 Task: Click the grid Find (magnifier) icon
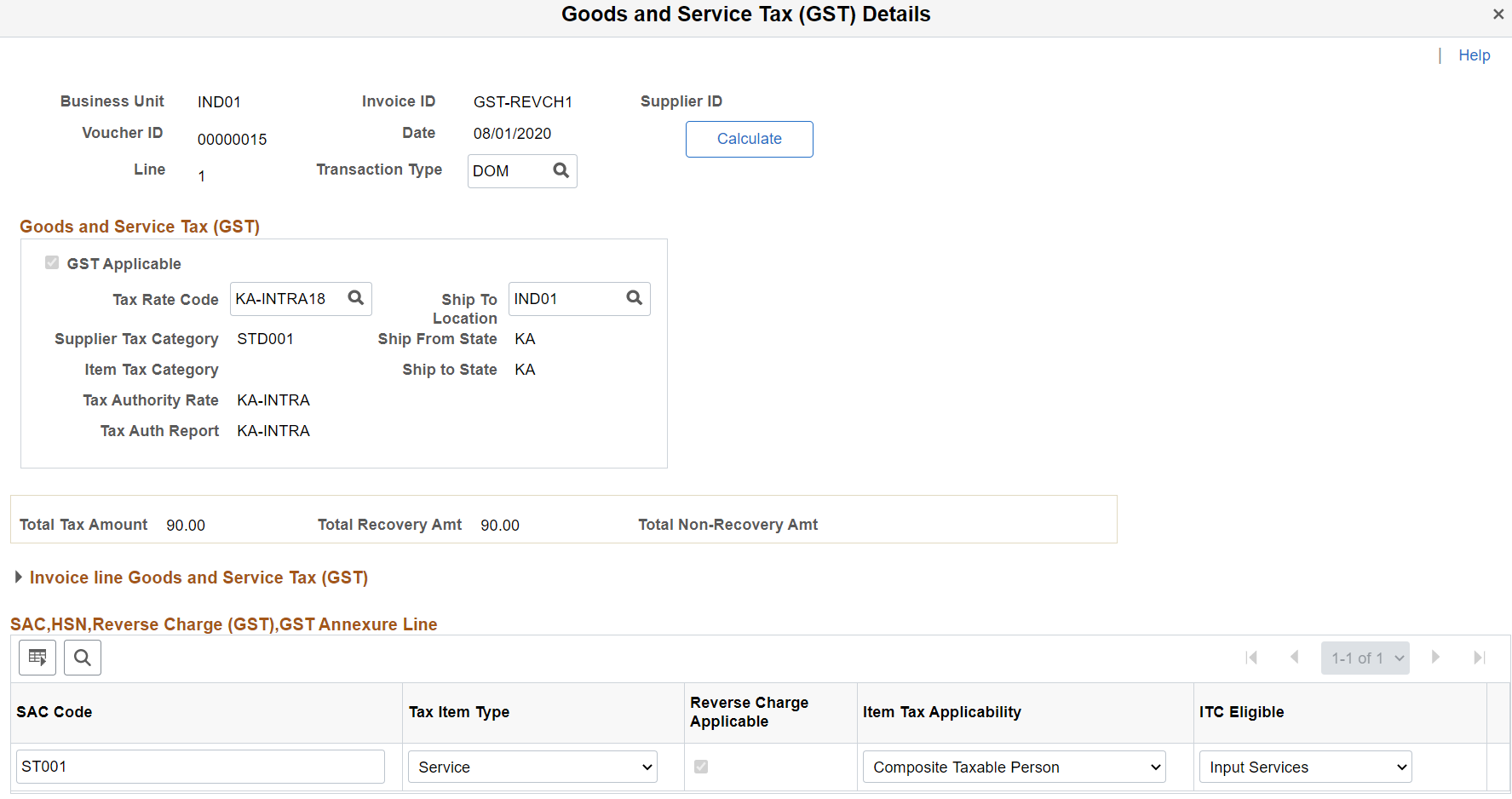(x=82, y=657)
